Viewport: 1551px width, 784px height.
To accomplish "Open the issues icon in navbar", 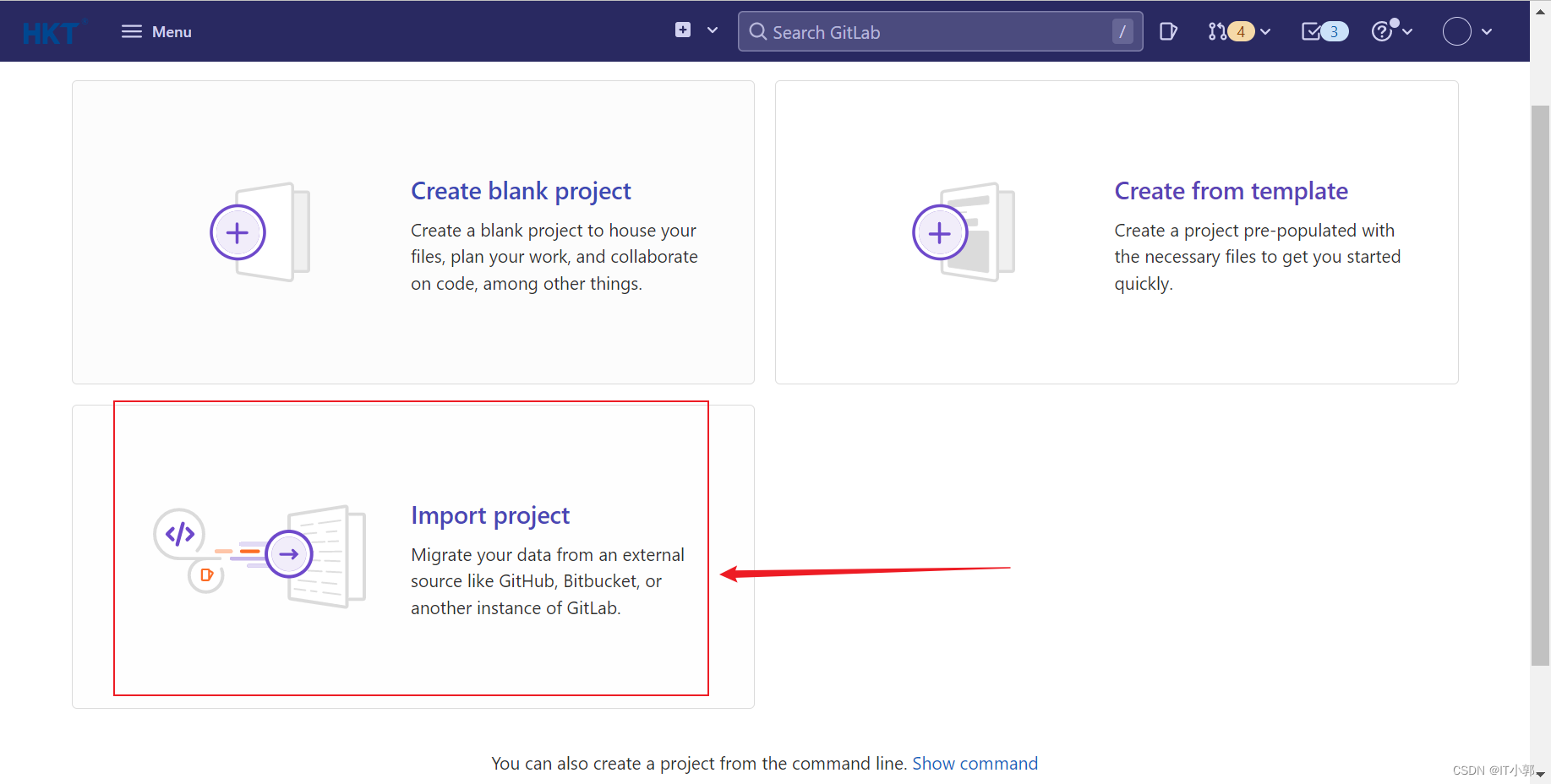I will click(1168, 31).
